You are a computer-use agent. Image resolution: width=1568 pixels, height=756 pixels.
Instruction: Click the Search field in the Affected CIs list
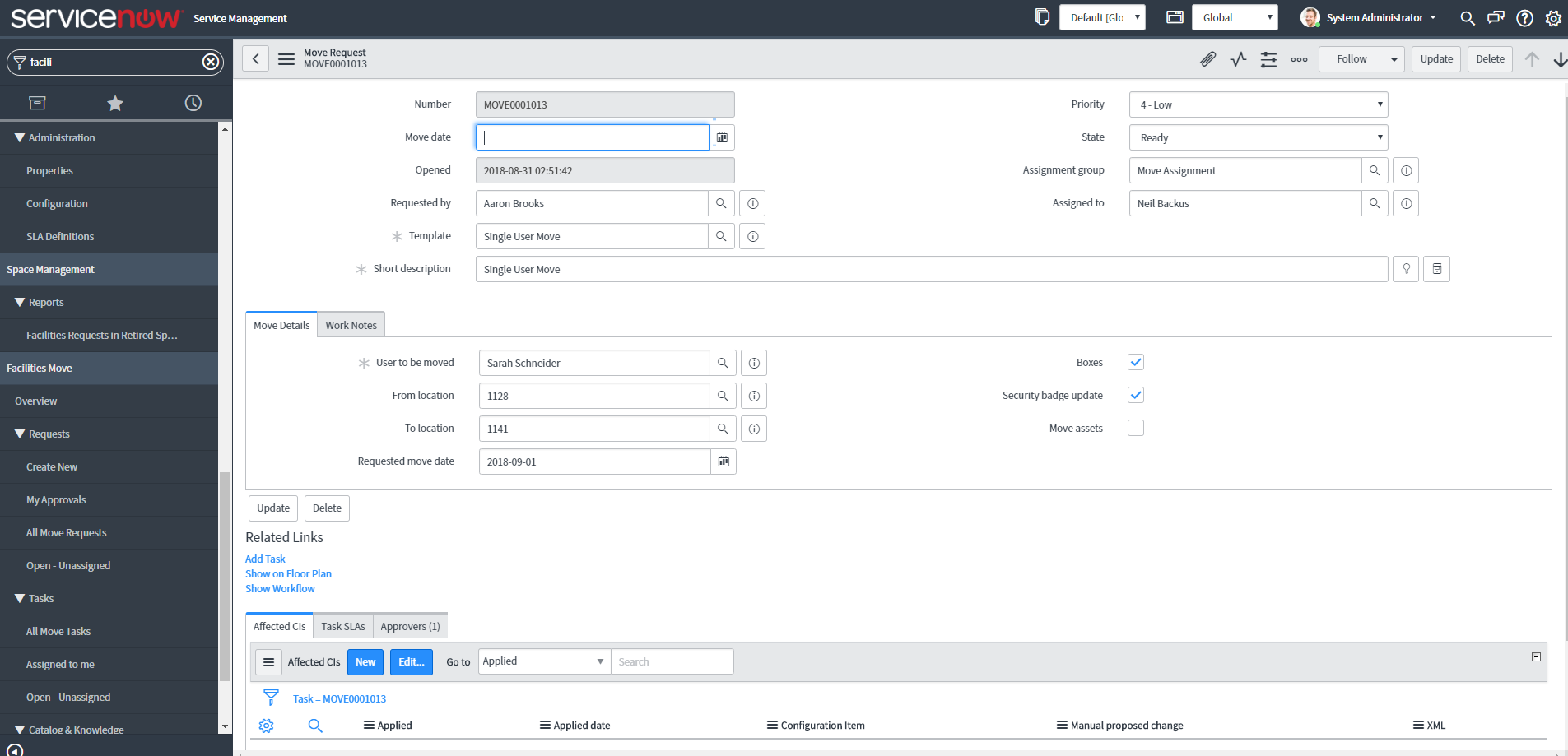[672, 661]
